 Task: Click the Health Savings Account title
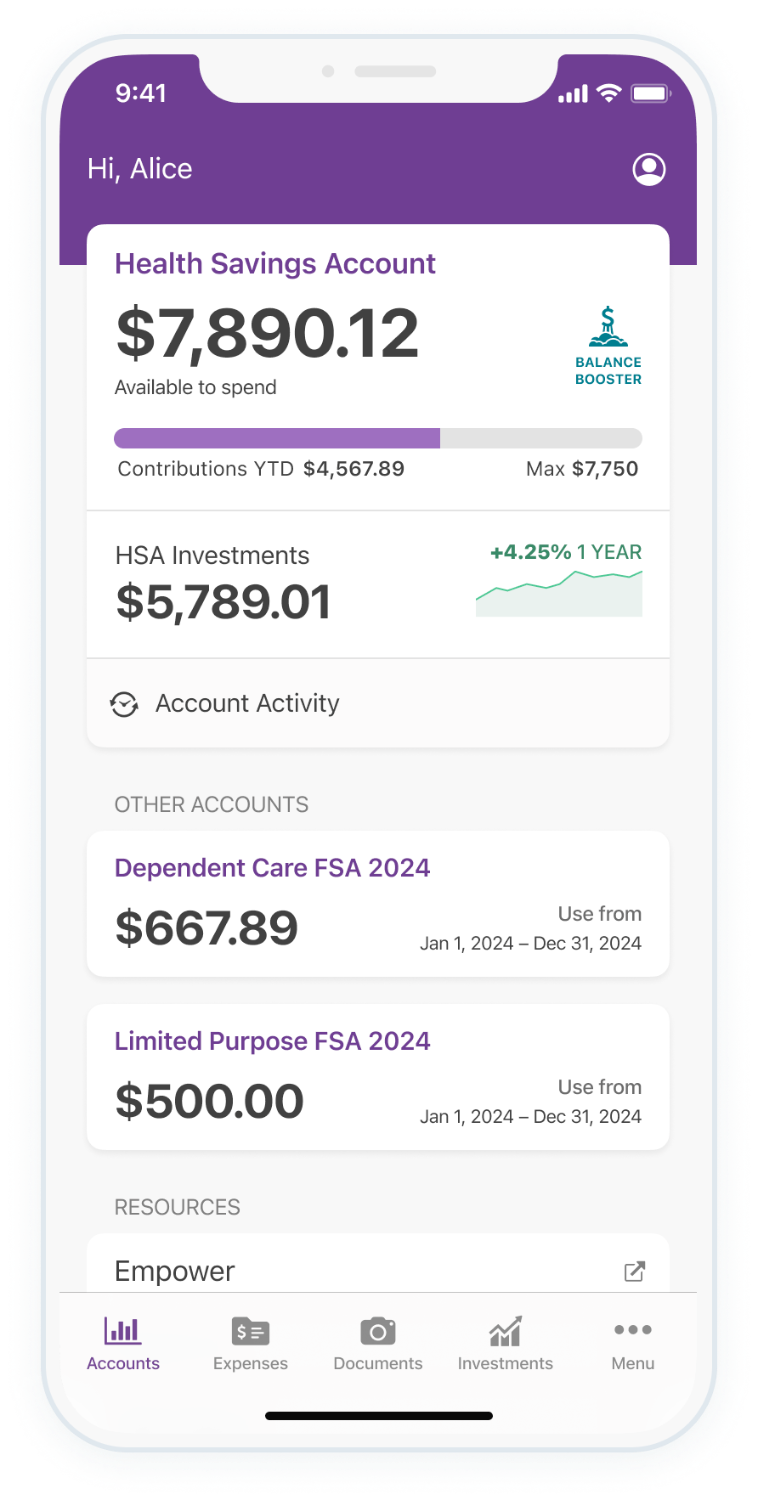tap(275, 264)
